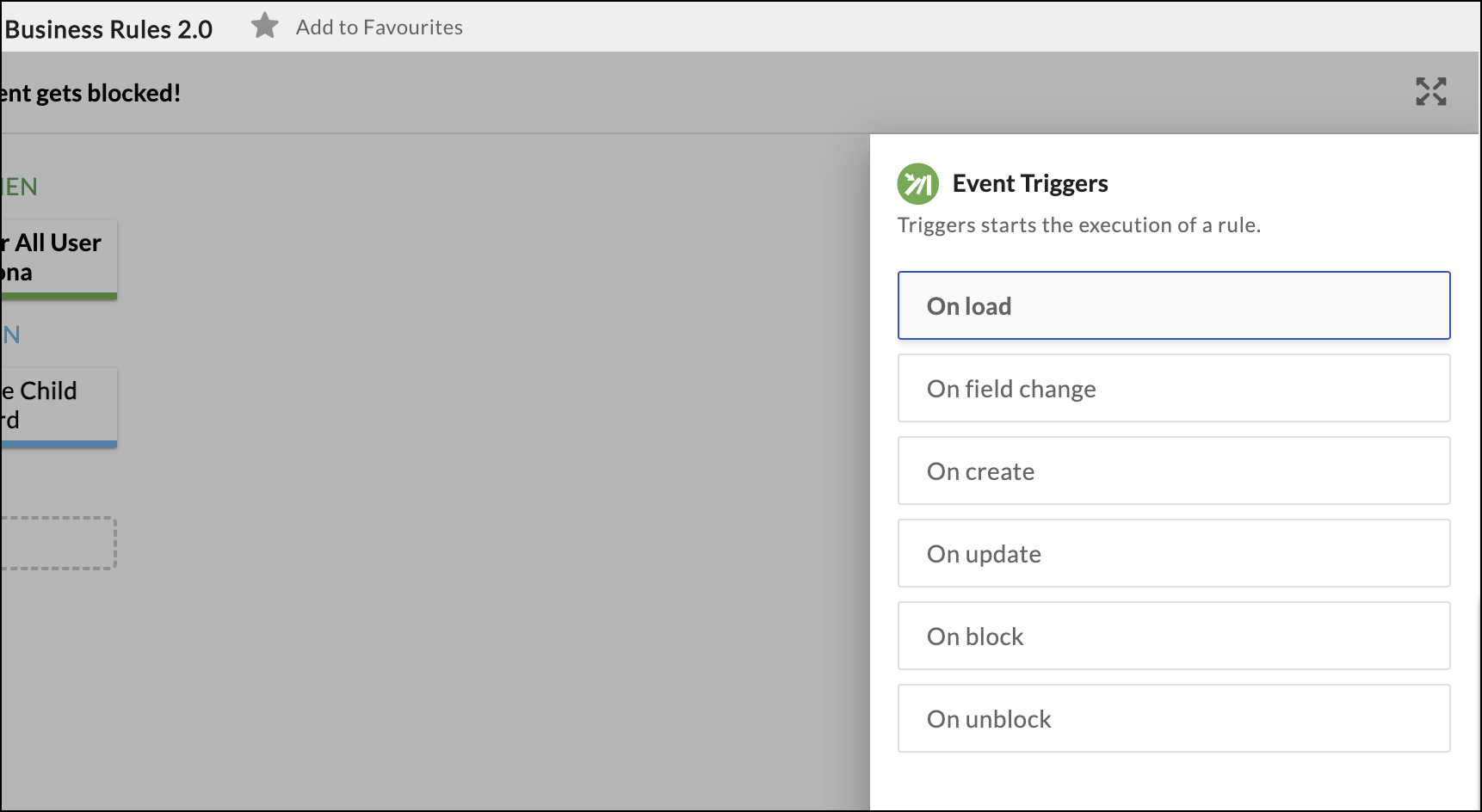Click the blue THEN section label
Viewport: 1482px width, 812px height.
click(11, 335)
